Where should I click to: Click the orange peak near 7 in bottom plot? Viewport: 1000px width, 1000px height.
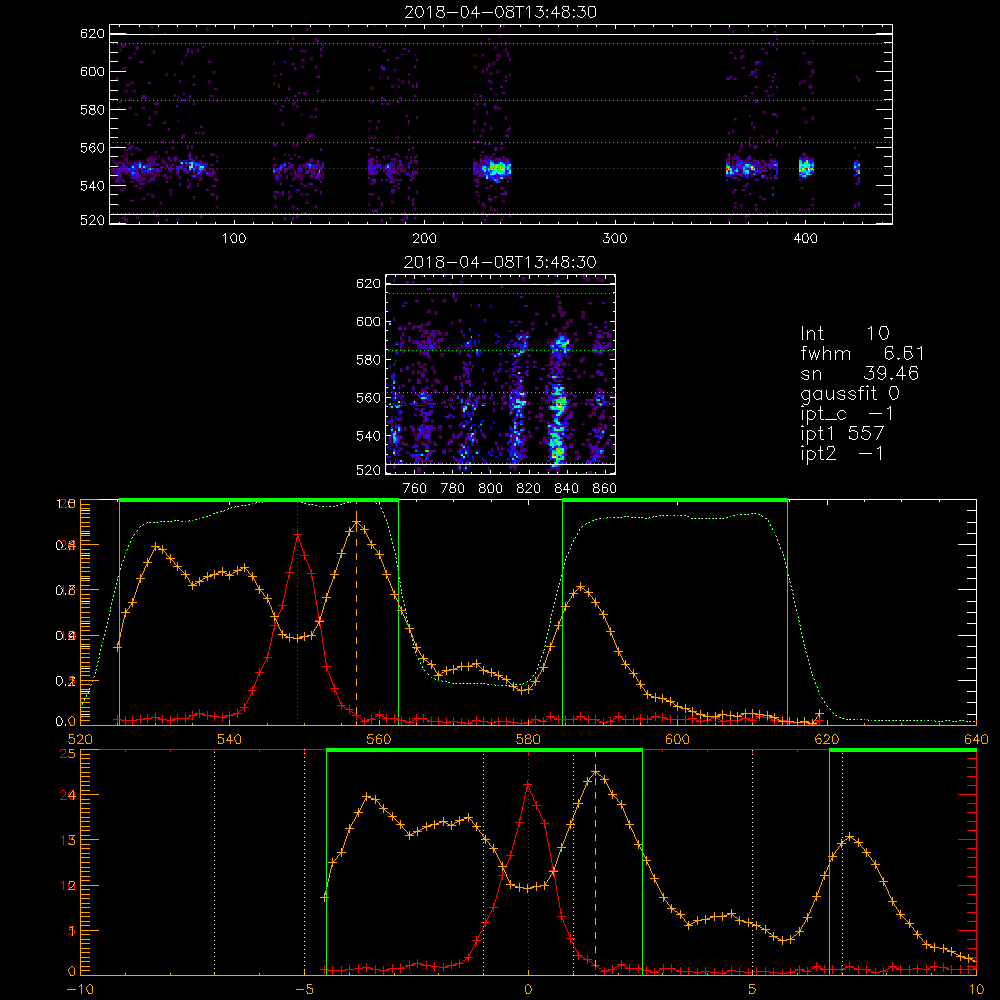850,835
